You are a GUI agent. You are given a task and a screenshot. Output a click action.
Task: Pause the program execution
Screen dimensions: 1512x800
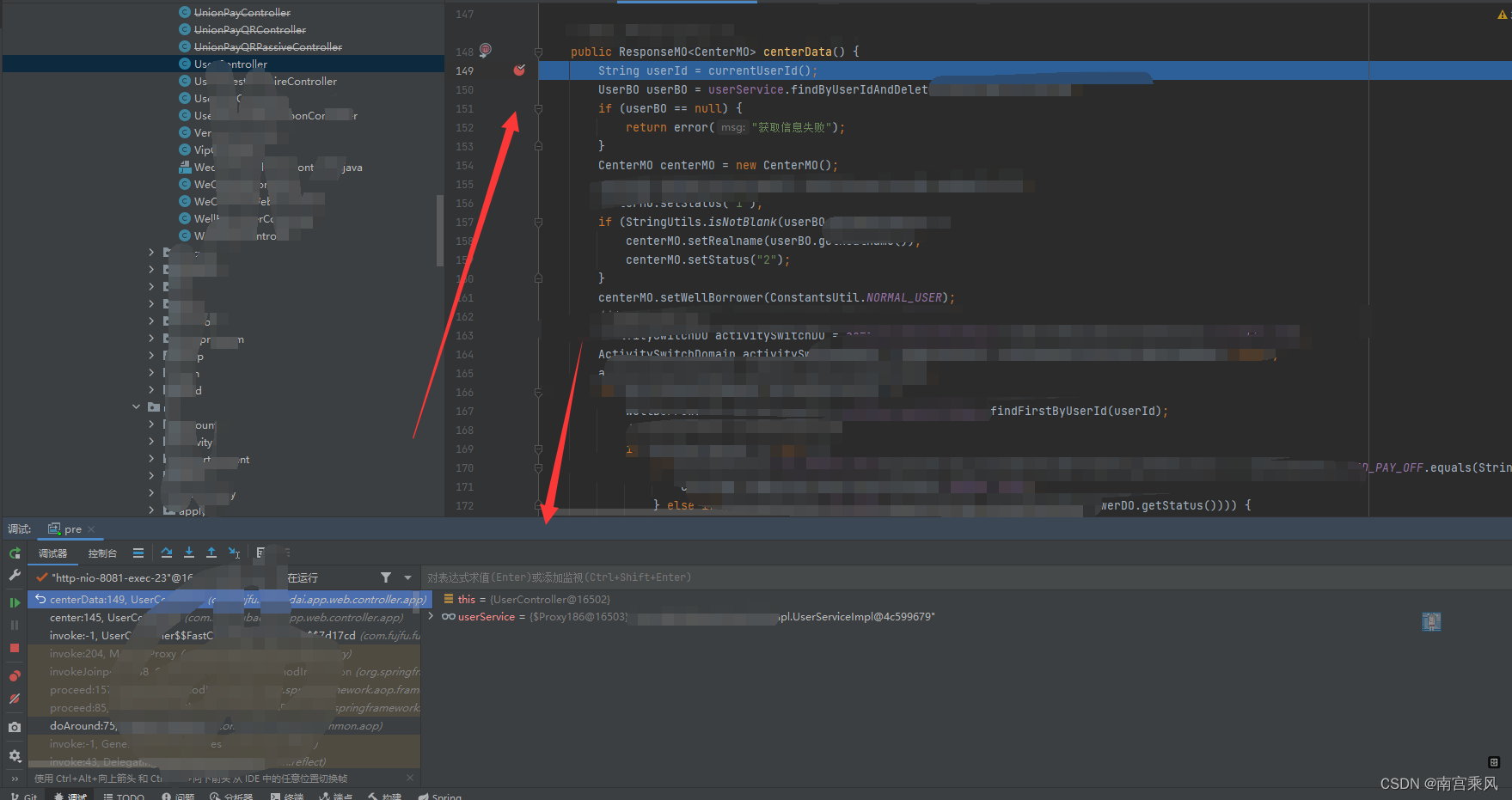coord(15,625)
